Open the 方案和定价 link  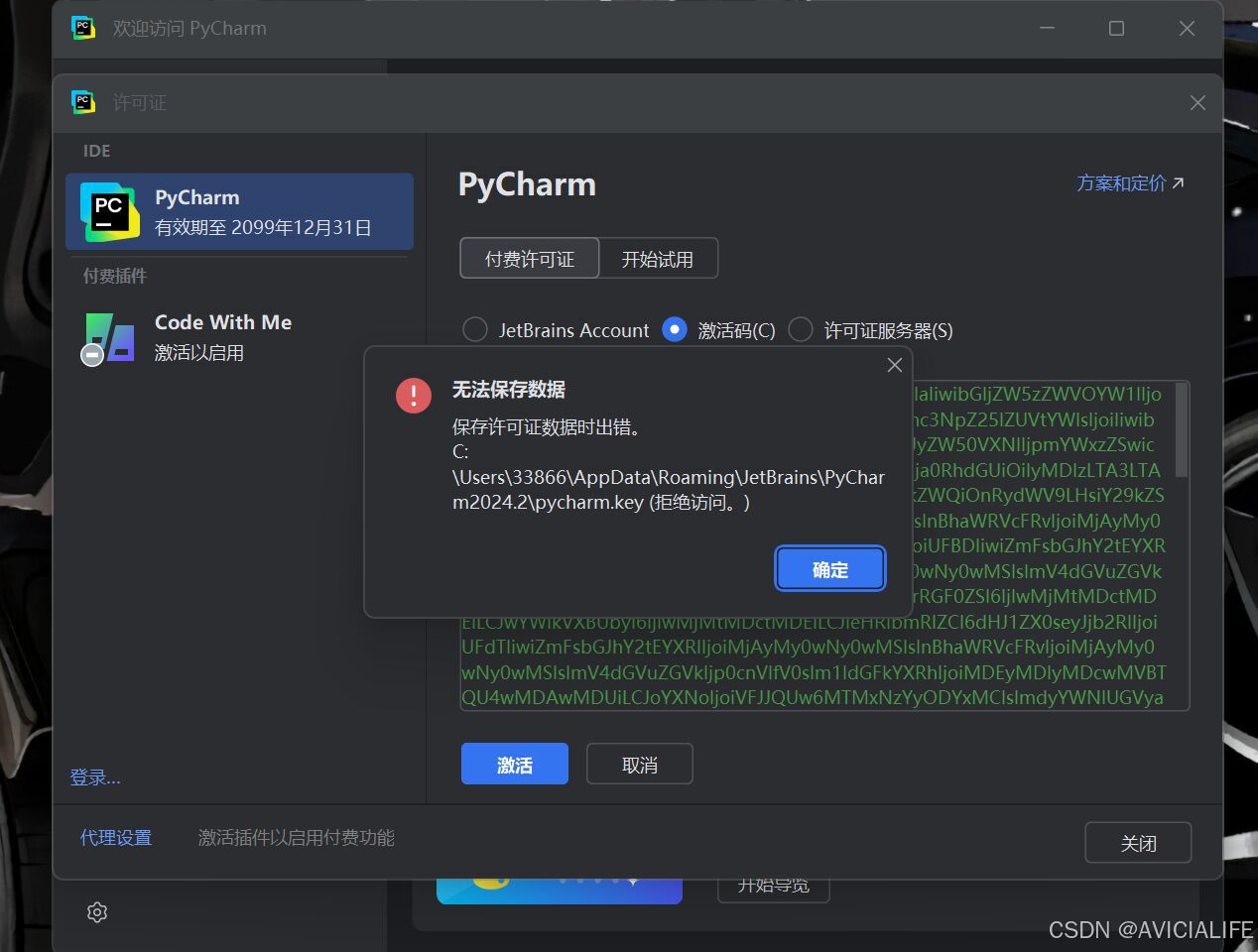click(x=1130, y=182)
